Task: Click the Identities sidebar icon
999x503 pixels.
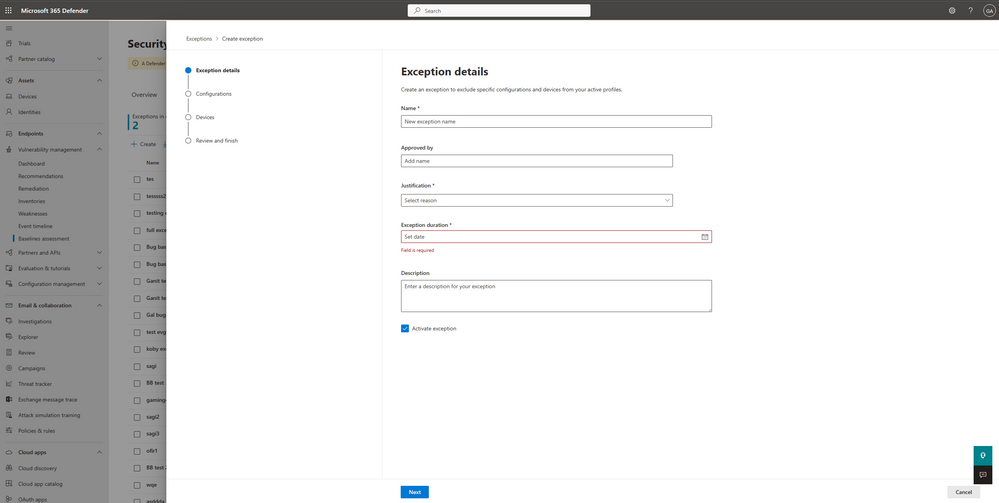Action: [x=9, y=112]
